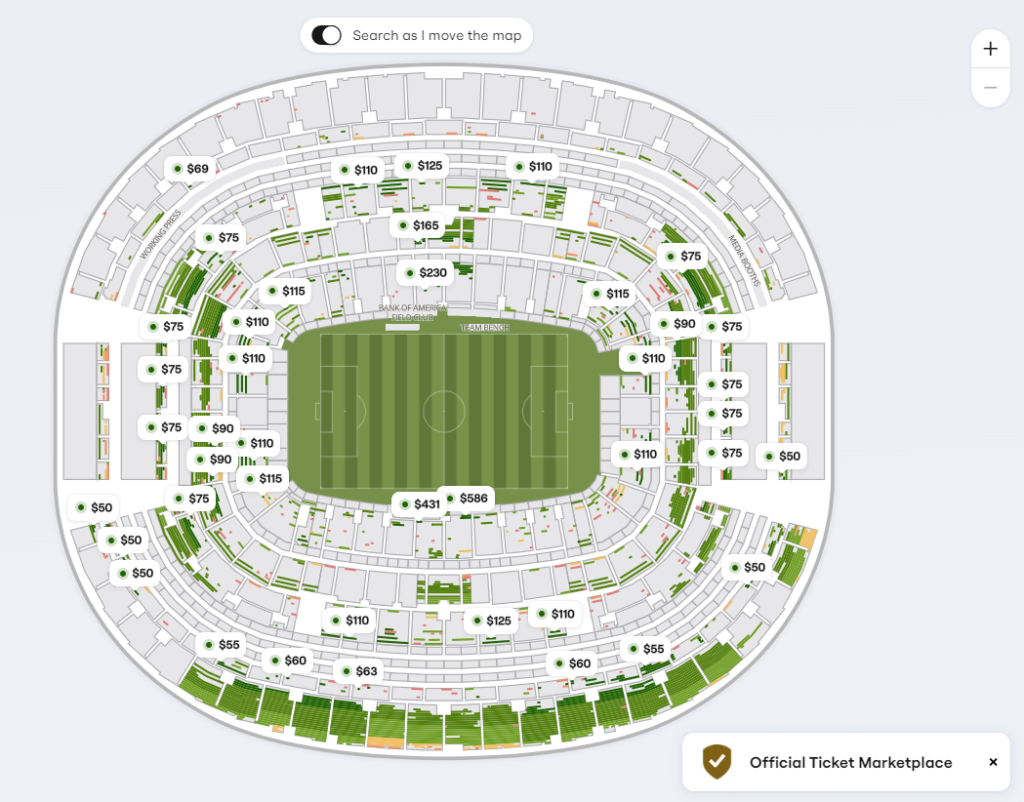
Task: Click the Team Bench label
Action: click(484, 328)
